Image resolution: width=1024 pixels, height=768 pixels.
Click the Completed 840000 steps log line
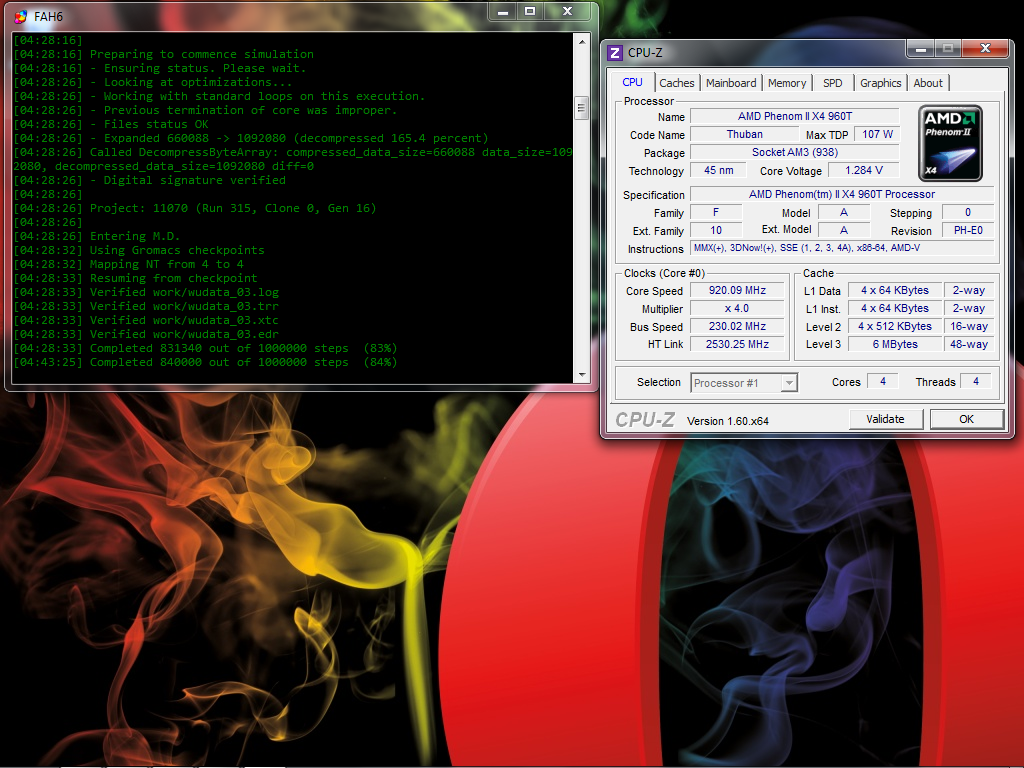pyautogui.click(x=205, y=362)
